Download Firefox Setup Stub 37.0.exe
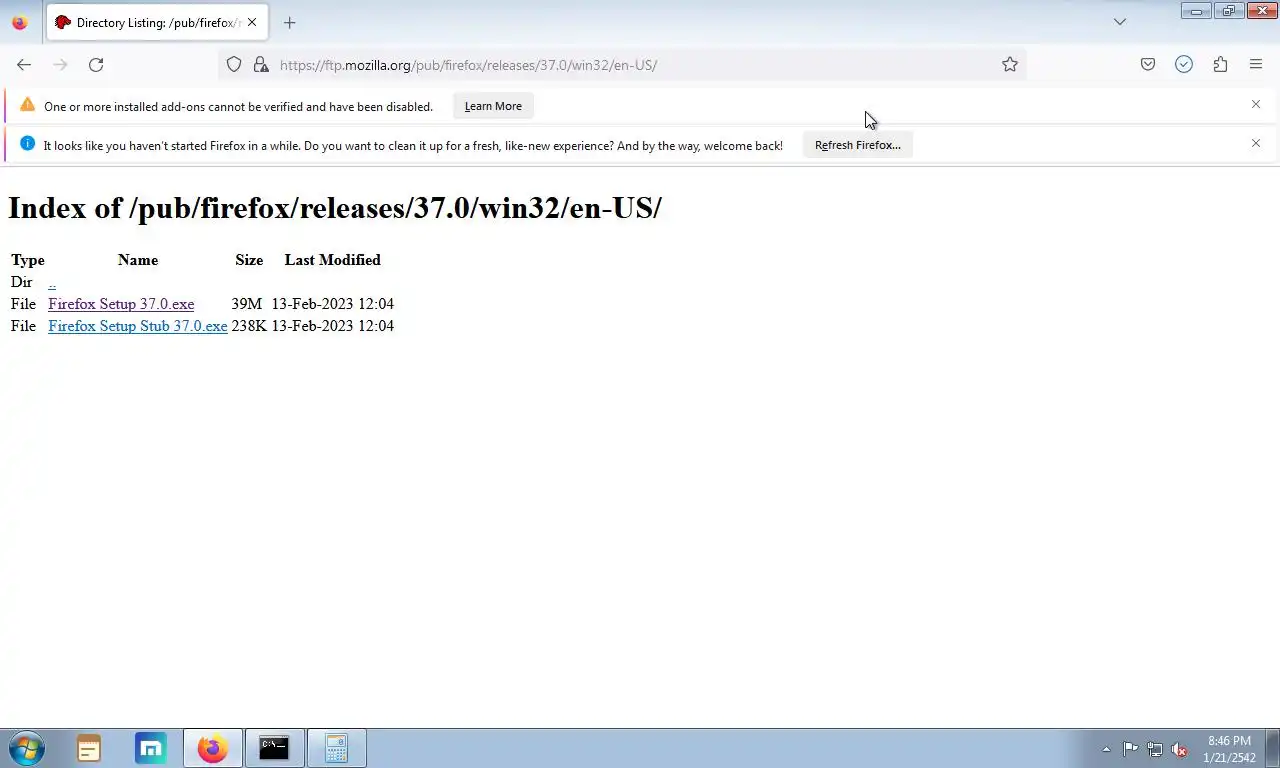 (138, 326)
